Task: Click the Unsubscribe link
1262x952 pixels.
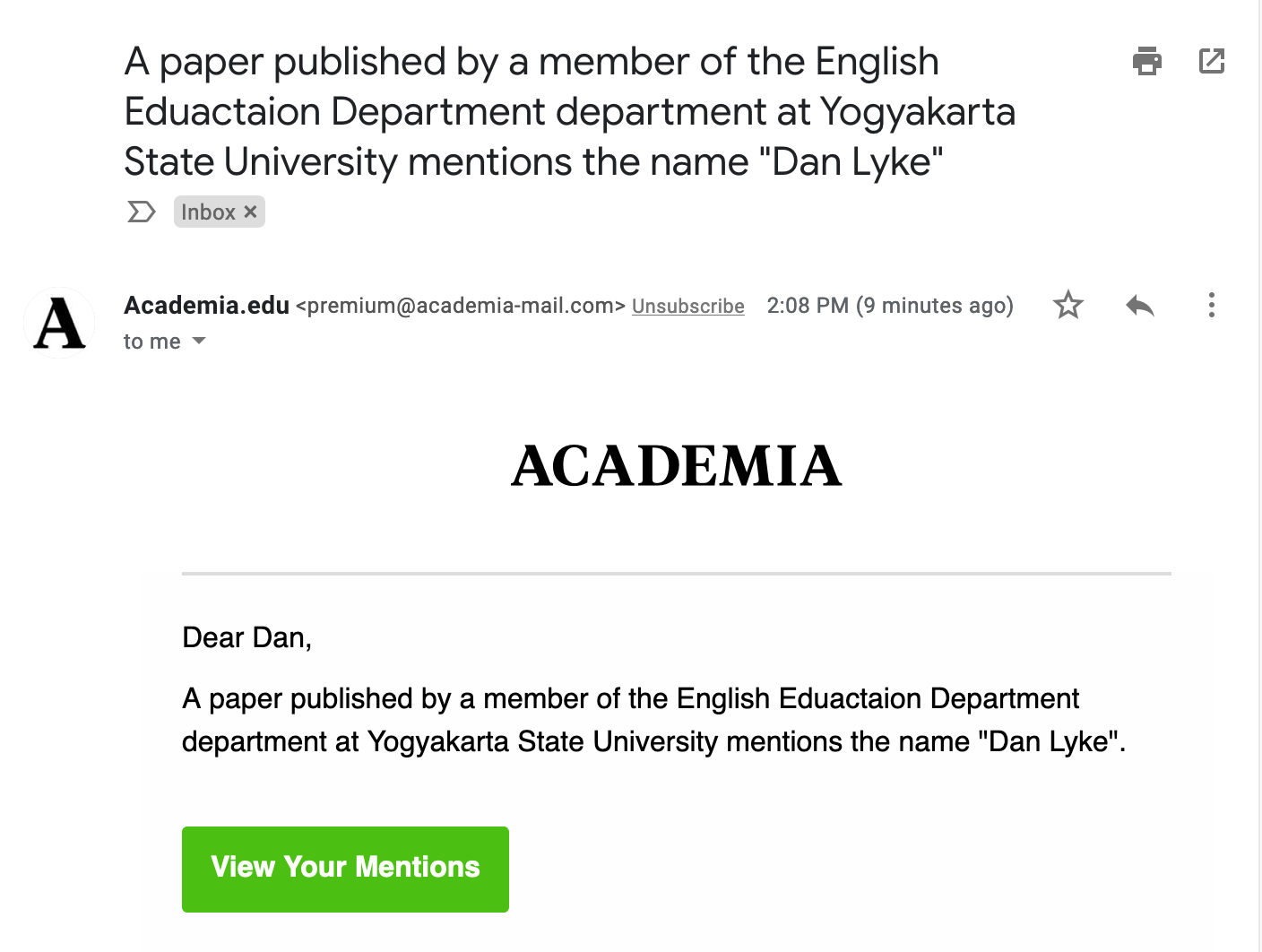Action: tap(687, 307)
